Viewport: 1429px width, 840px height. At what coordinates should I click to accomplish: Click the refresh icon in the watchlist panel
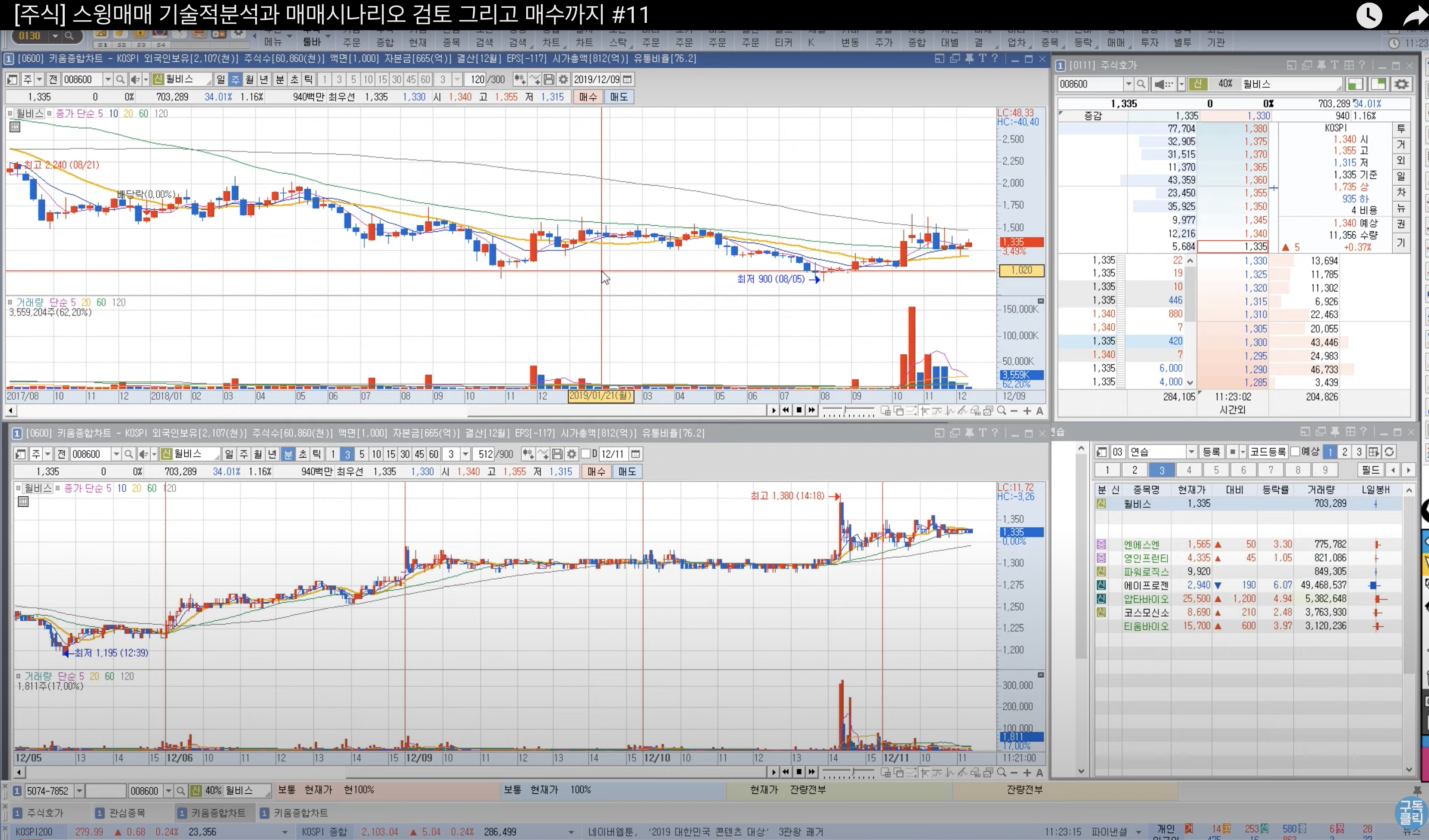coord(1389,452)
